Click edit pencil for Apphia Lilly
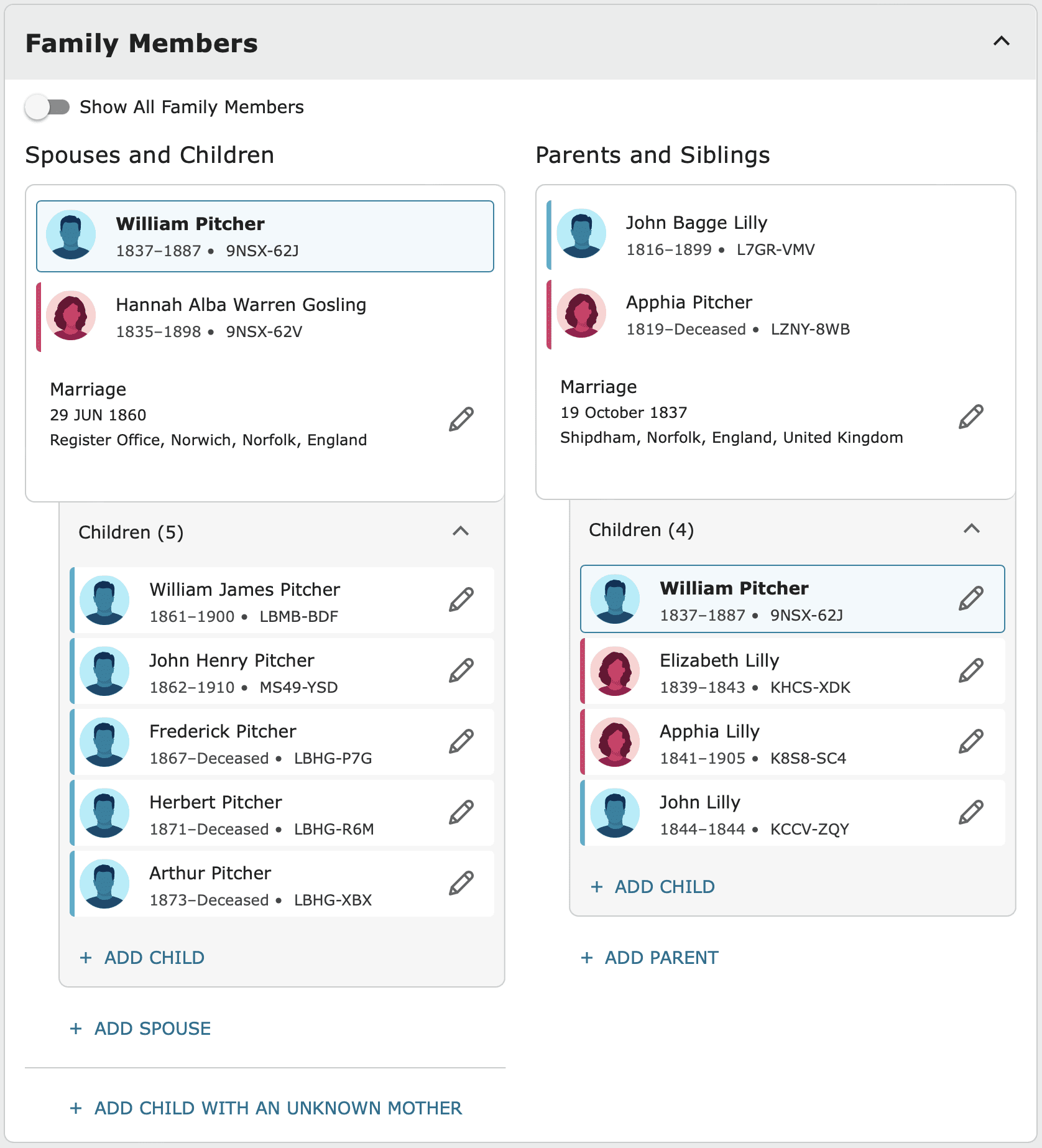The width and height of the screenshot is (1042, 1148). coord(971,741)
